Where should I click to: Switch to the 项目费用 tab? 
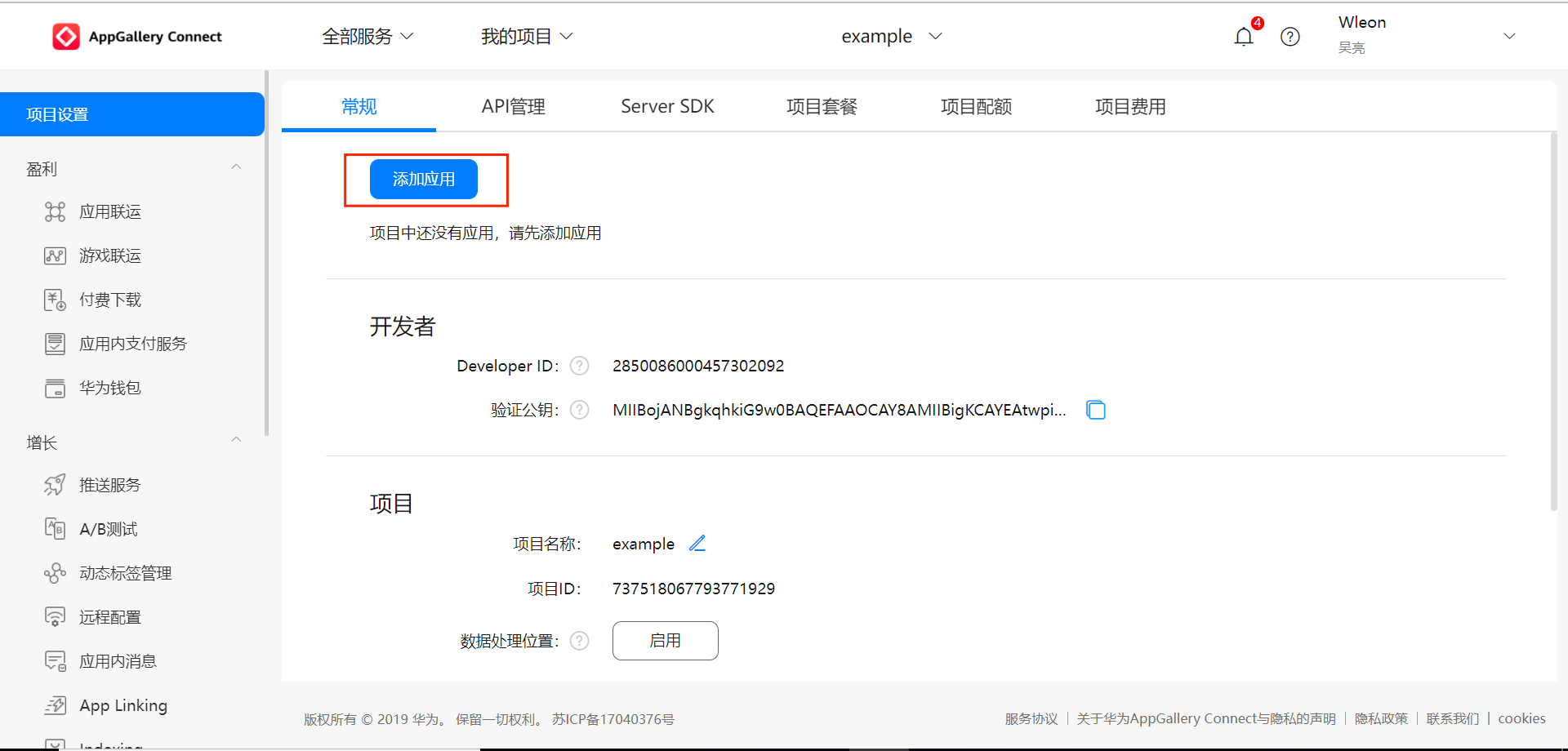(1130, 107)
